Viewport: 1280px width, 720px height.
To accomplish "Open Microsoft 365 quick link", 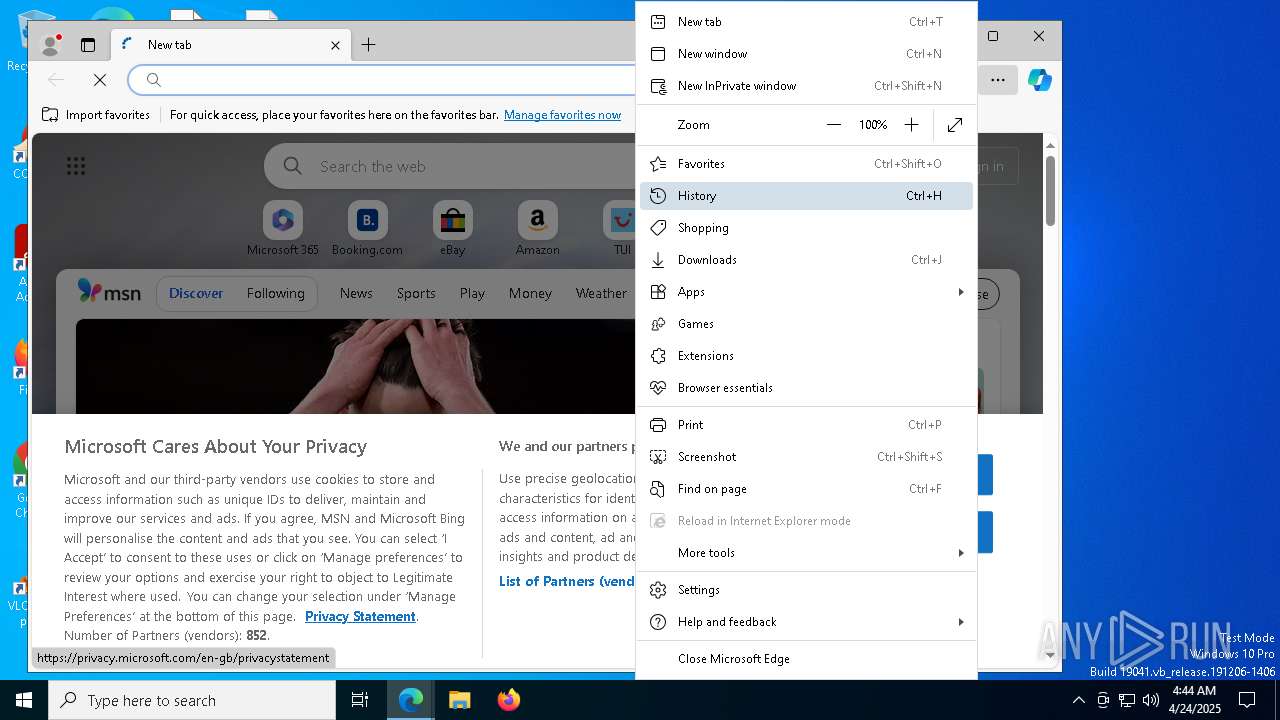I will [x=283, y=229].
